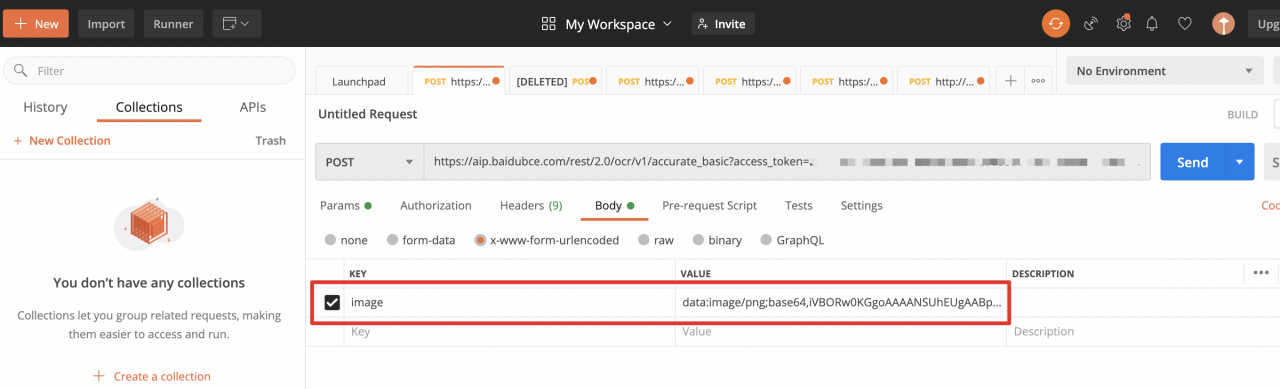Switch to the Tests tab

pos(798,205)
